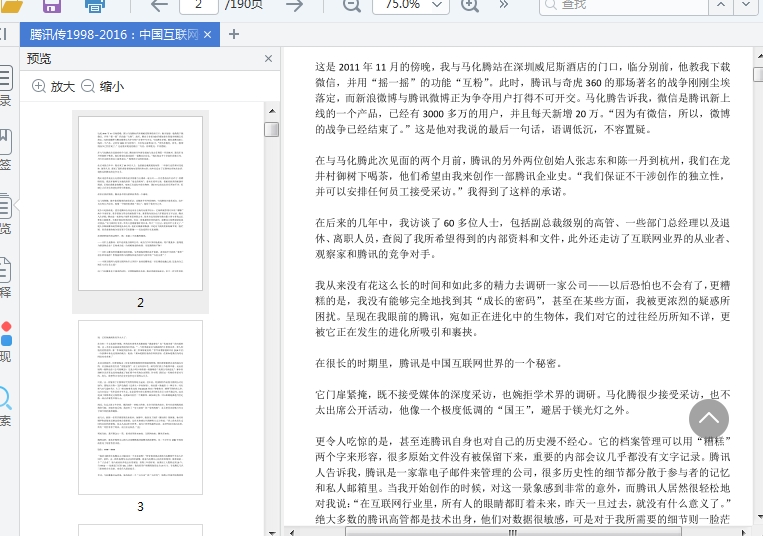Jump to top with round arrow button
This screenshot has height=536, width=763.
click(708, 419)
